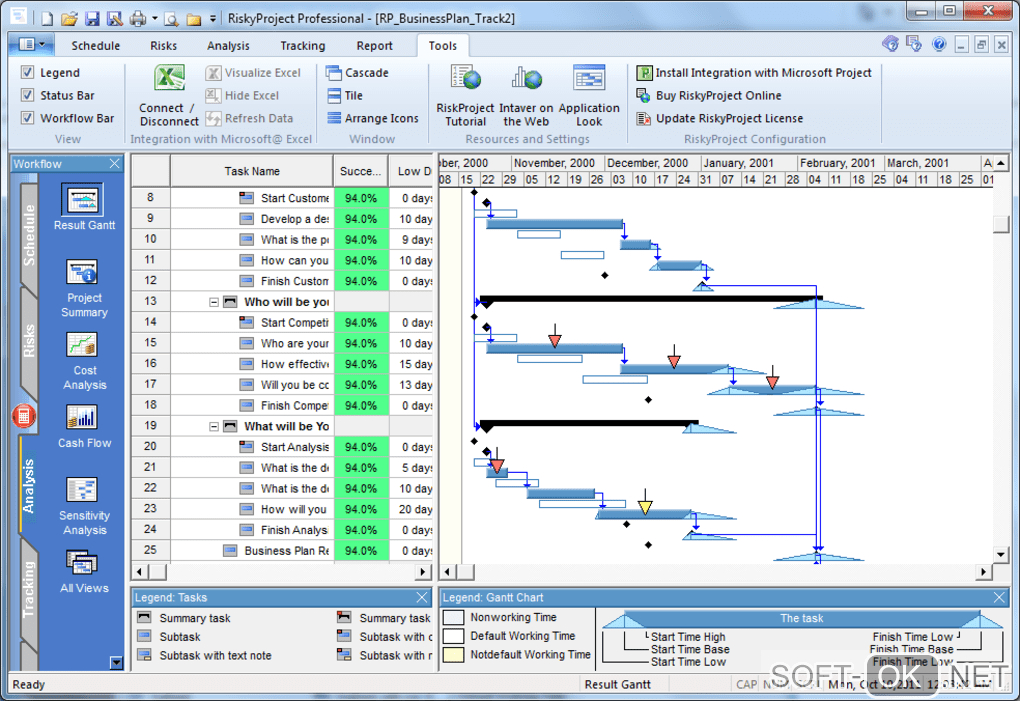Click the Gantt chart vertical scroll down arrow

pos(1001,555)
